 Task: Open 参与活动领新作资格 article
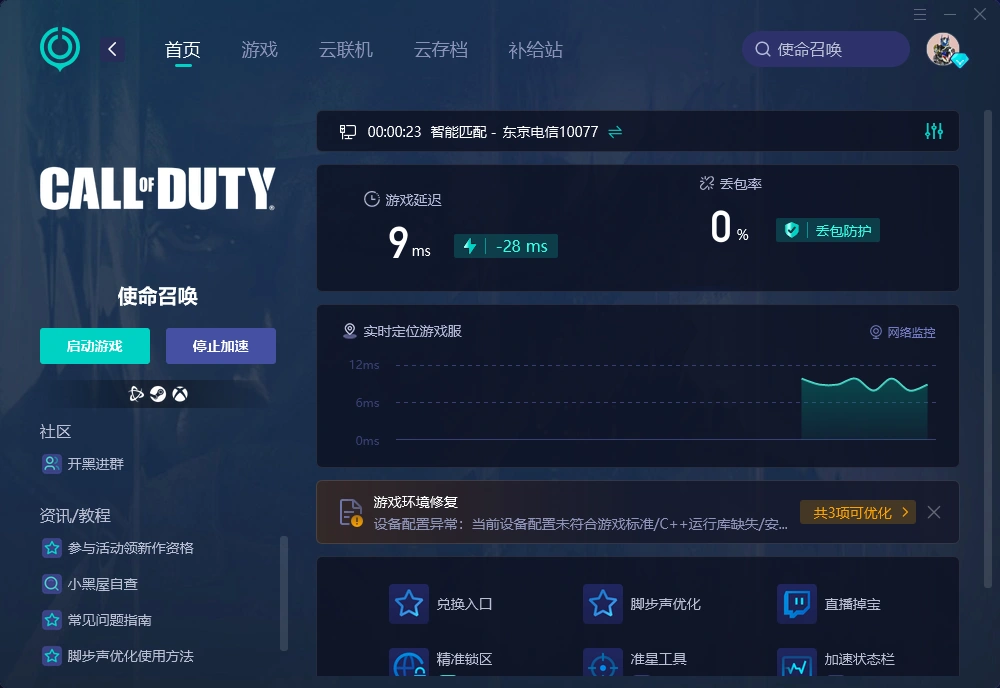tap(117, 548)
